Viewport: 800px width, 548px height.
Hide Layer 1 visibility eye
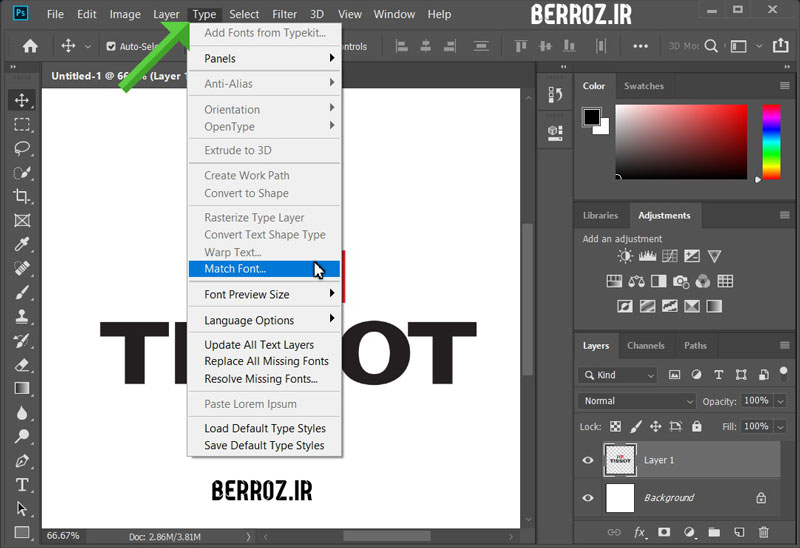(x=588, y=460)
